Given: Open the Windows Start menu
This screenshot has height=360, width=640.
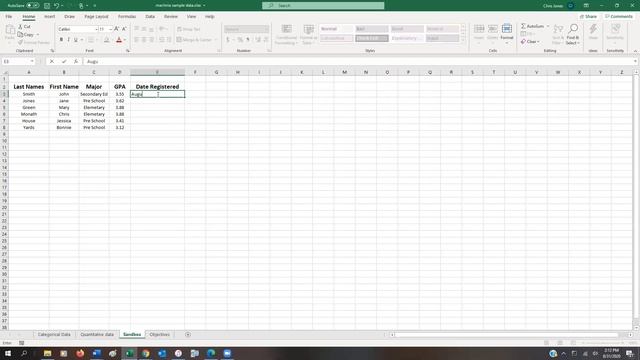Looking at the screenshot, I should pyautogui.click(x=8, y=353).
